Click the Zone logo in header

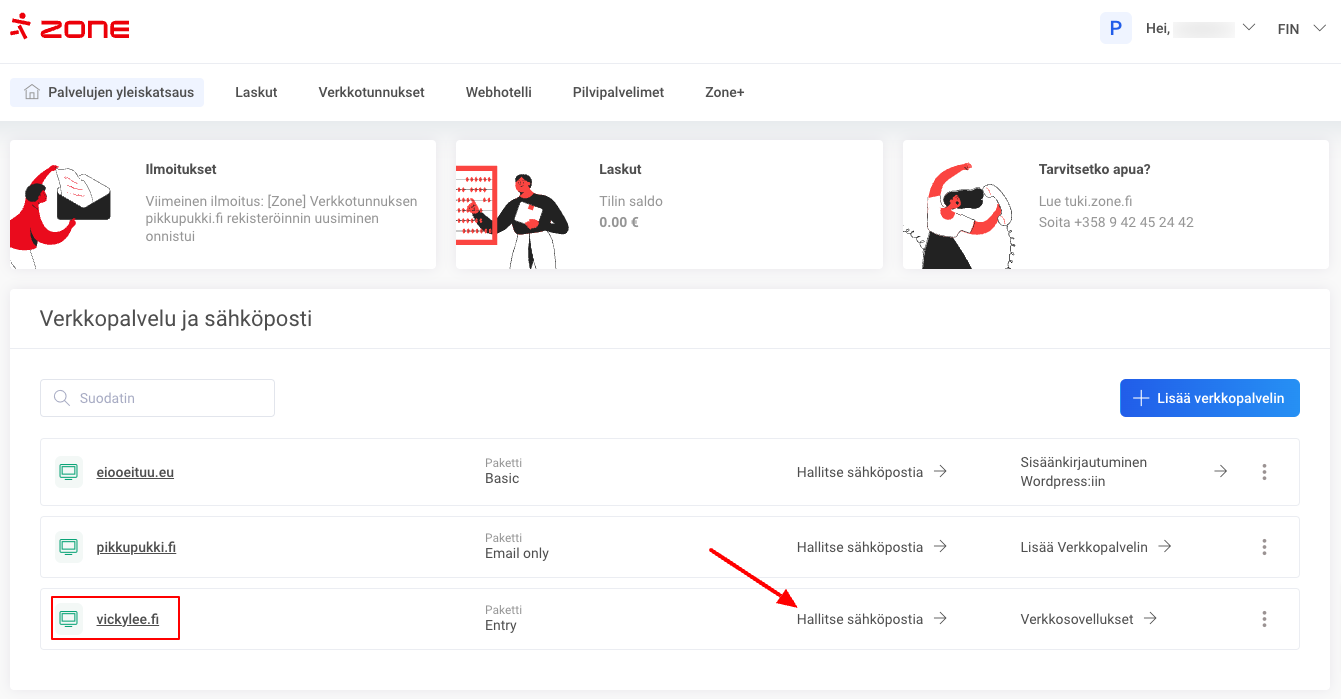[70, 28]
